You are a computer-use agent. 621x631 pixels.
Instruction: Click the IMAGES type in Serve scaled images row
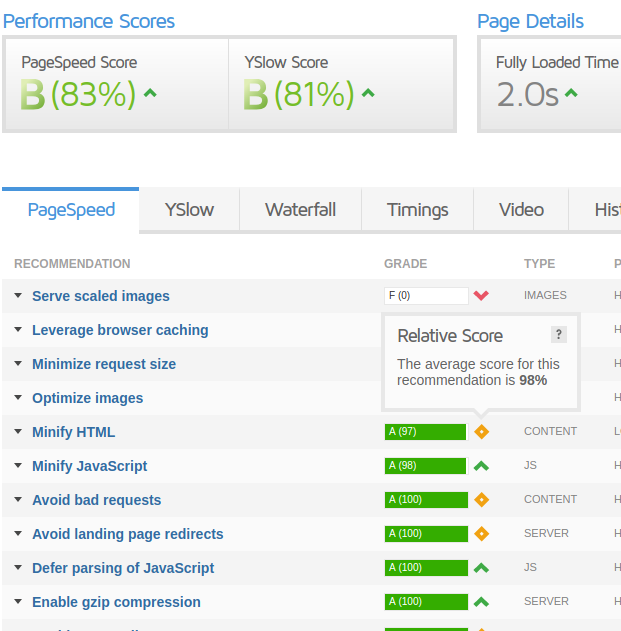tap(545, 295)
